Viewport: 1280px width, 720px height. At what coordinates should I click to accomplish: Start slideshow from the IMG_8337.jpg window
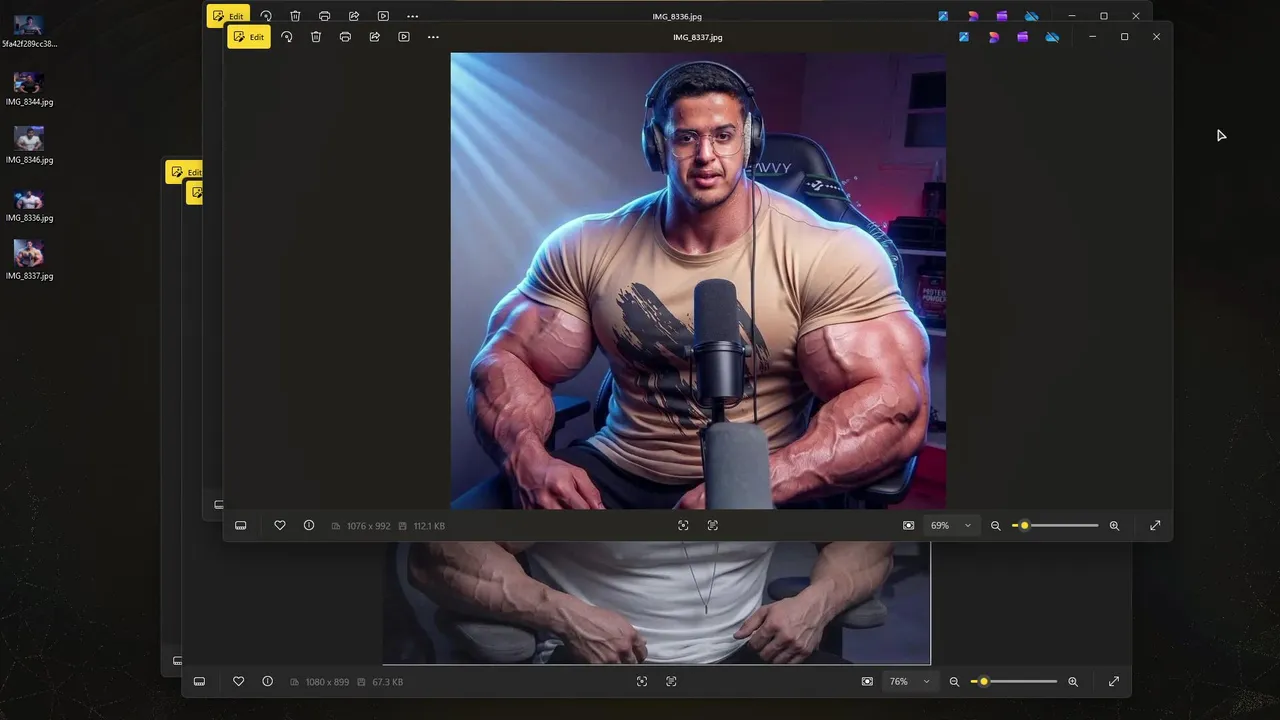coord(404,37)
